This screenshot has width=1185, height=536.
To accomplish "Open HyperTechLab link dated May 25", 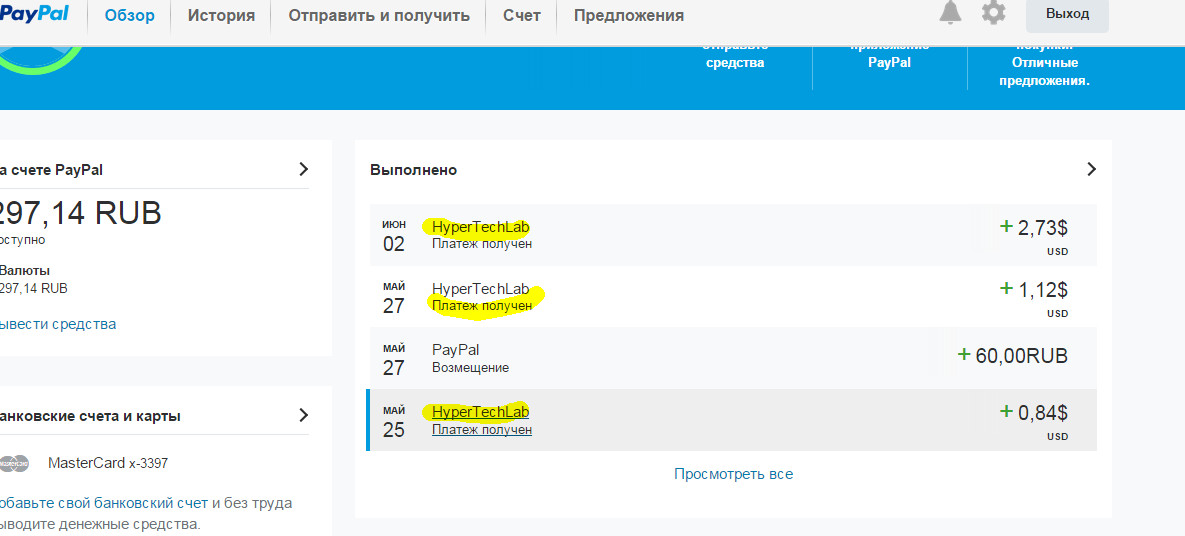I will (x=481, y=412).
